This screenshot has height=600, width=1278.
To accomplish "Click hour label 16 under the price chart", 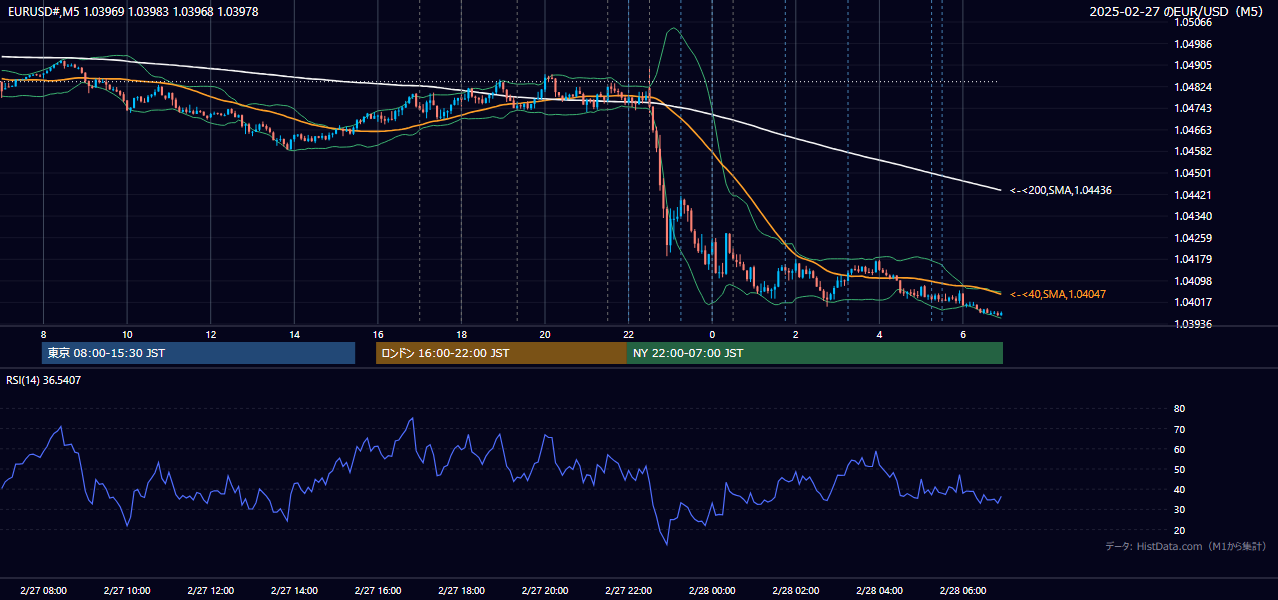I will point(377,334).
